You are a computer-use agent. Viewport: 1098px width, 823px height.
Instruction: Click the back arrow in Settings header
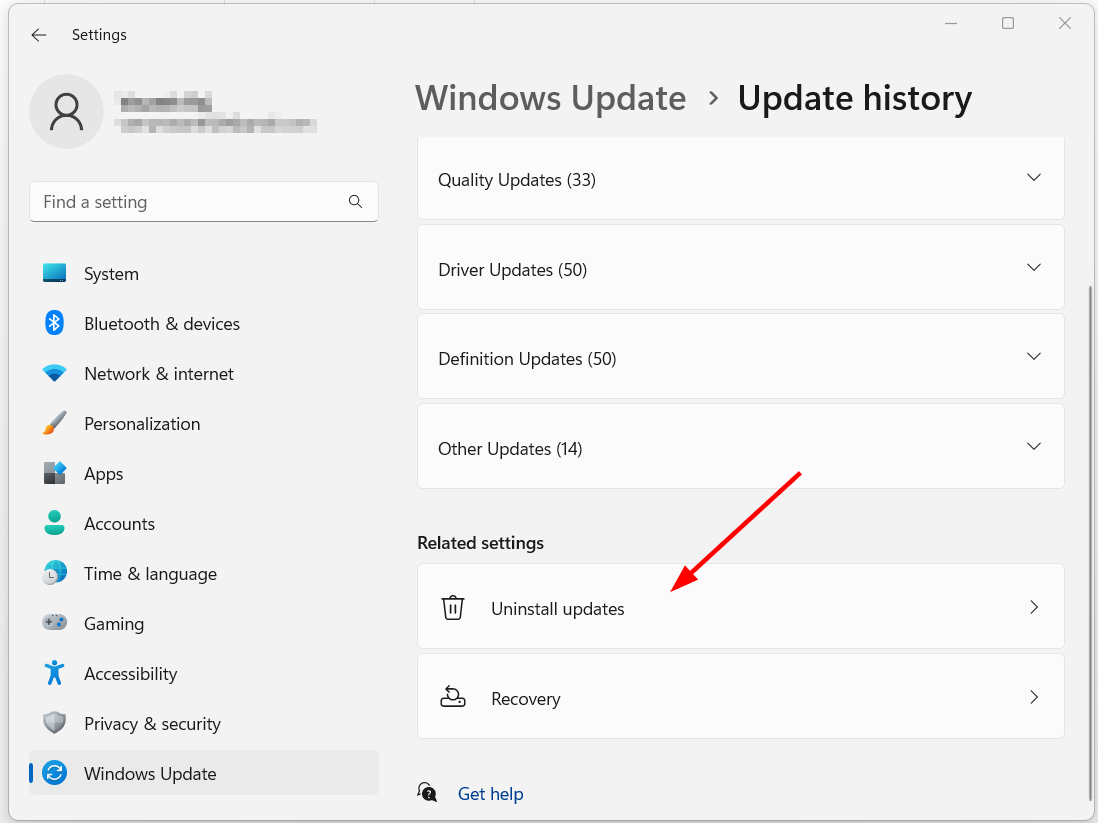[x=39, y=35]
